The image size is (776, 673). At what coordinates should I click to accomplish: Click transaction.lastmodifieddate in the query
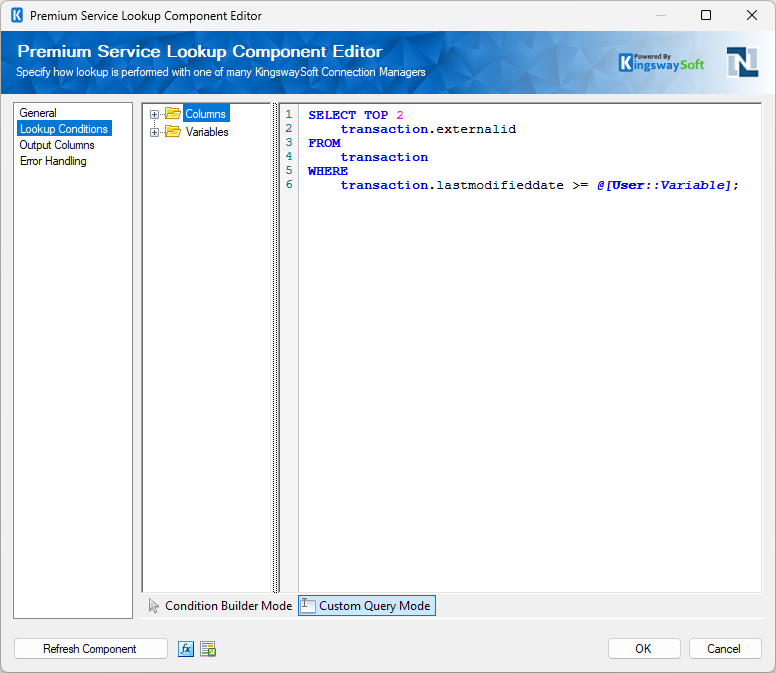tap(452, 185)
